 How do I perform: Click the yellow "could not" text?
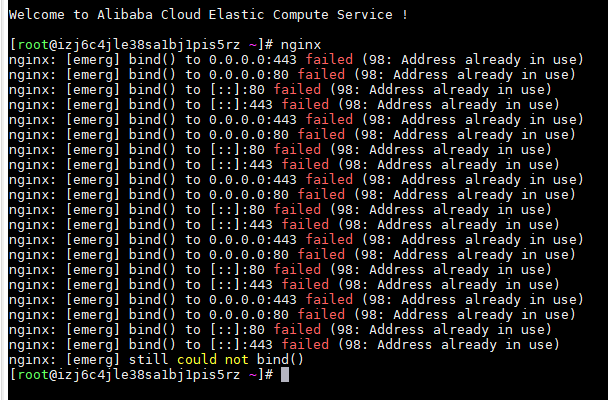[x=212, y=360]
